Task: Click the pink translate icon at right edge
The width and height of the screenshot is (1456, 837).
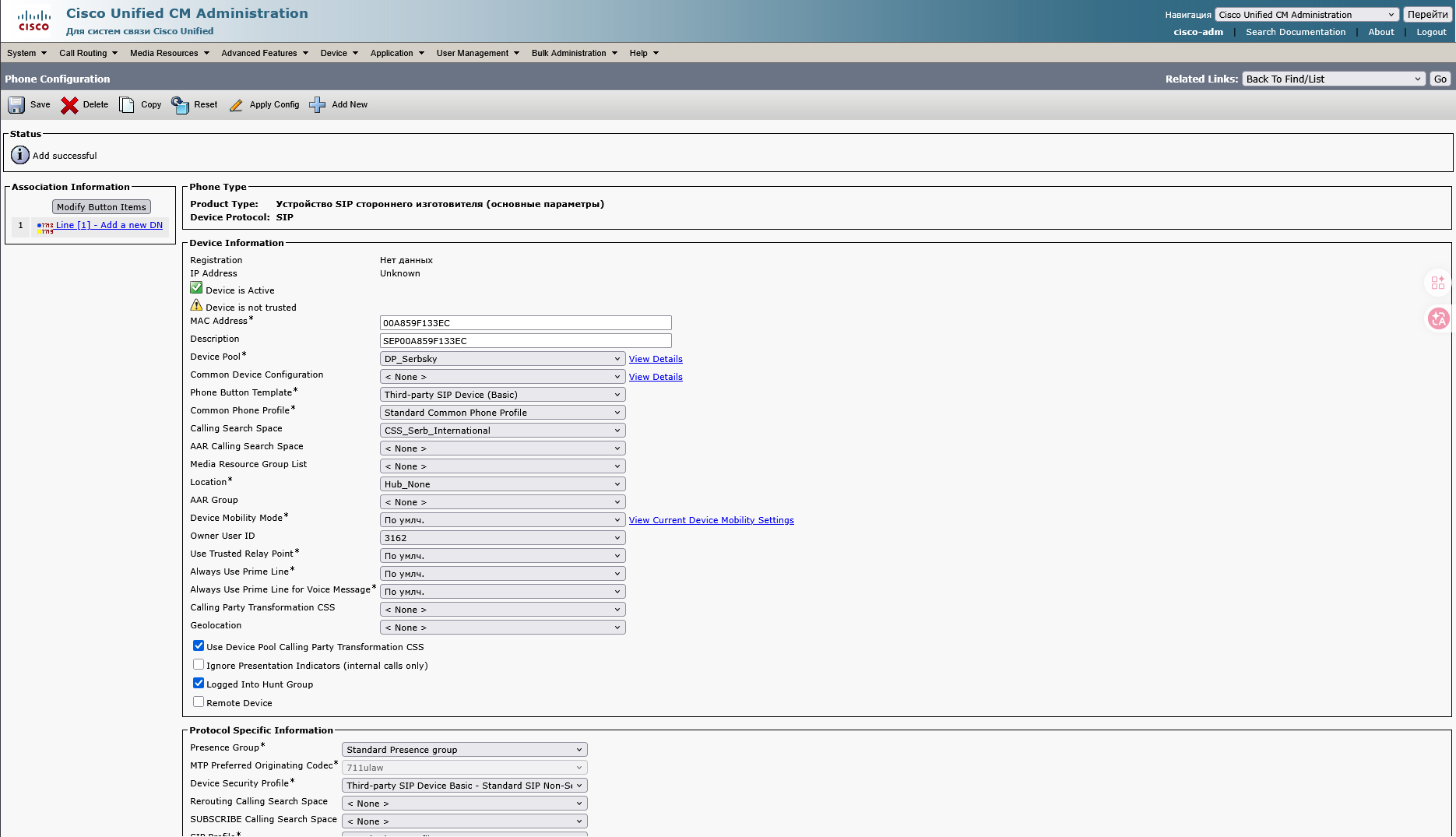Action: [1438, 318]
